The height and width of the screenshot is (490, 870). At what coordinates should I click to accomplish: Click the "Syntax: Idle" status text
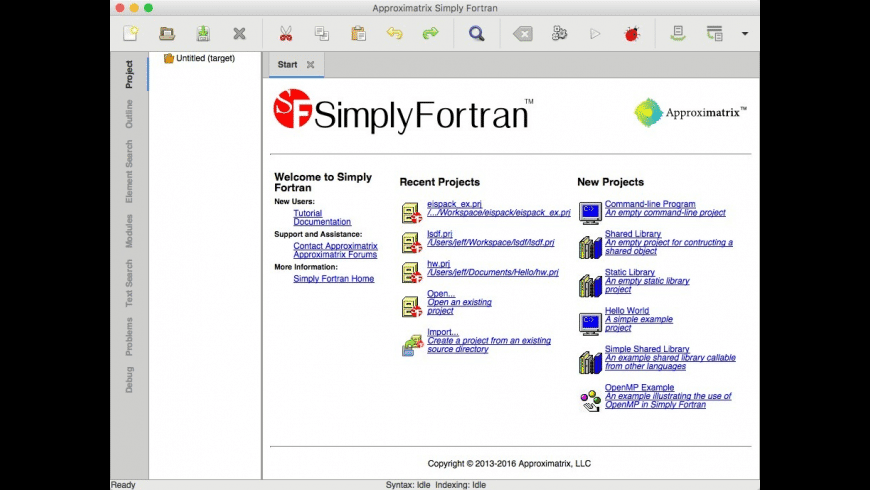408,484
